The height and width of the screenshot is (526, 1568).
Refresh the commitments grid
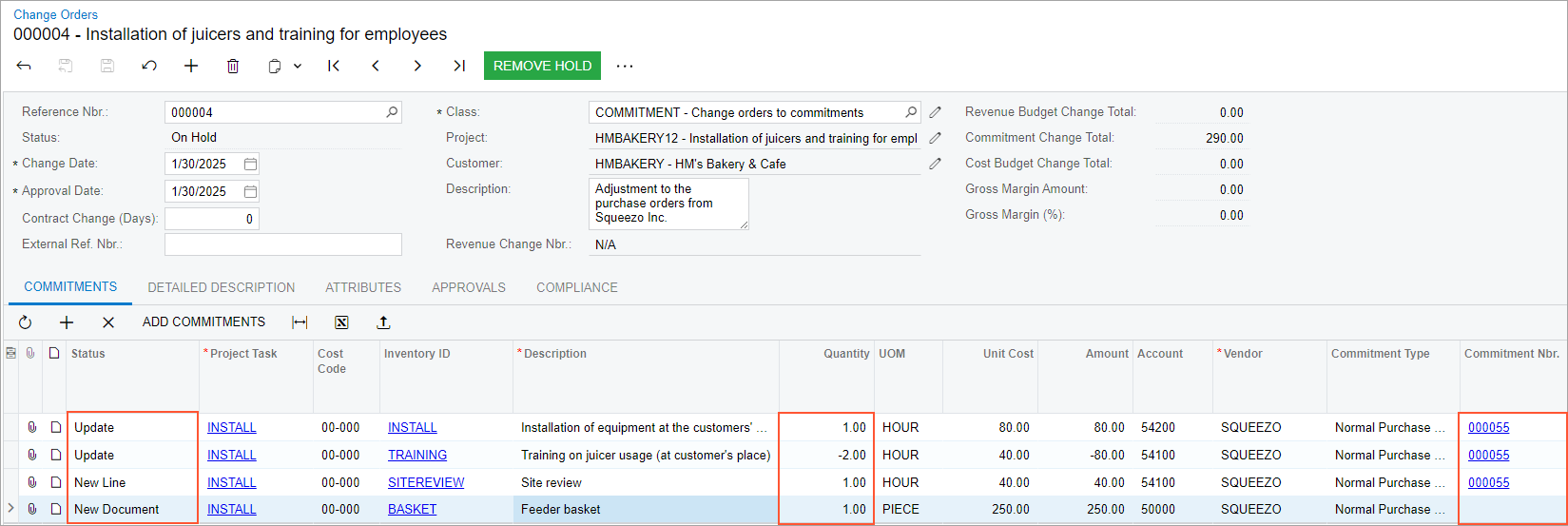(x=25, y=322)
